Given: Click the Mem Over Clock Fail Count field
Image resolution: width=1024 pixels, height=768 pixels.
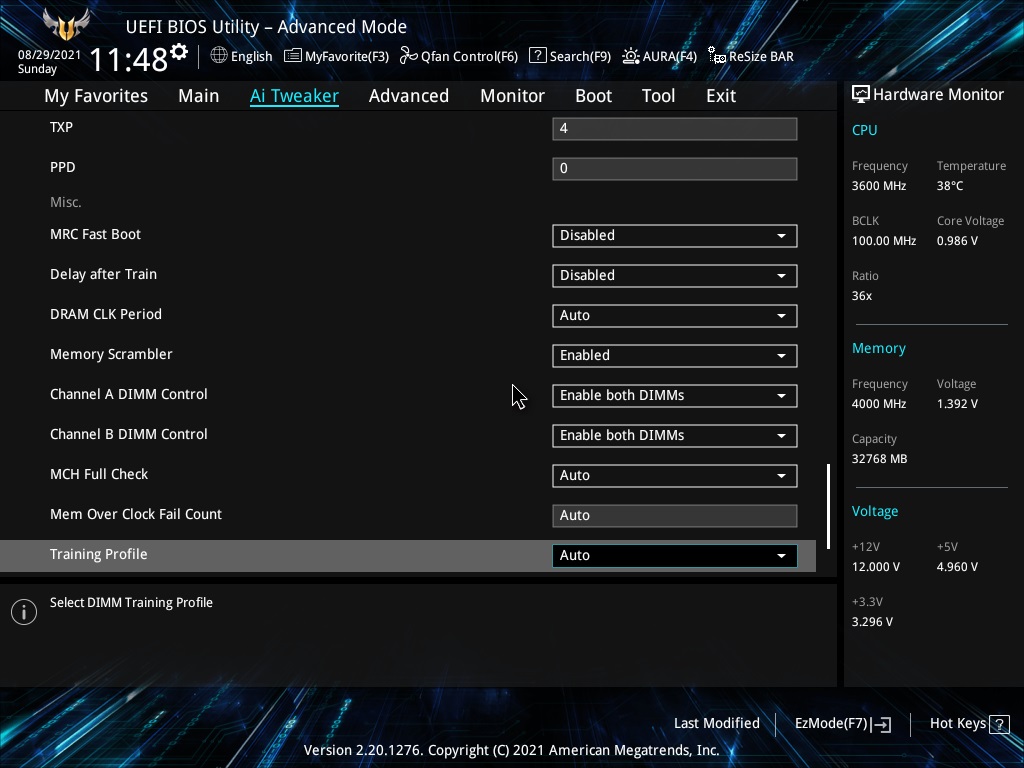Looking at the screenshot, I should click(x=675, y=515).
